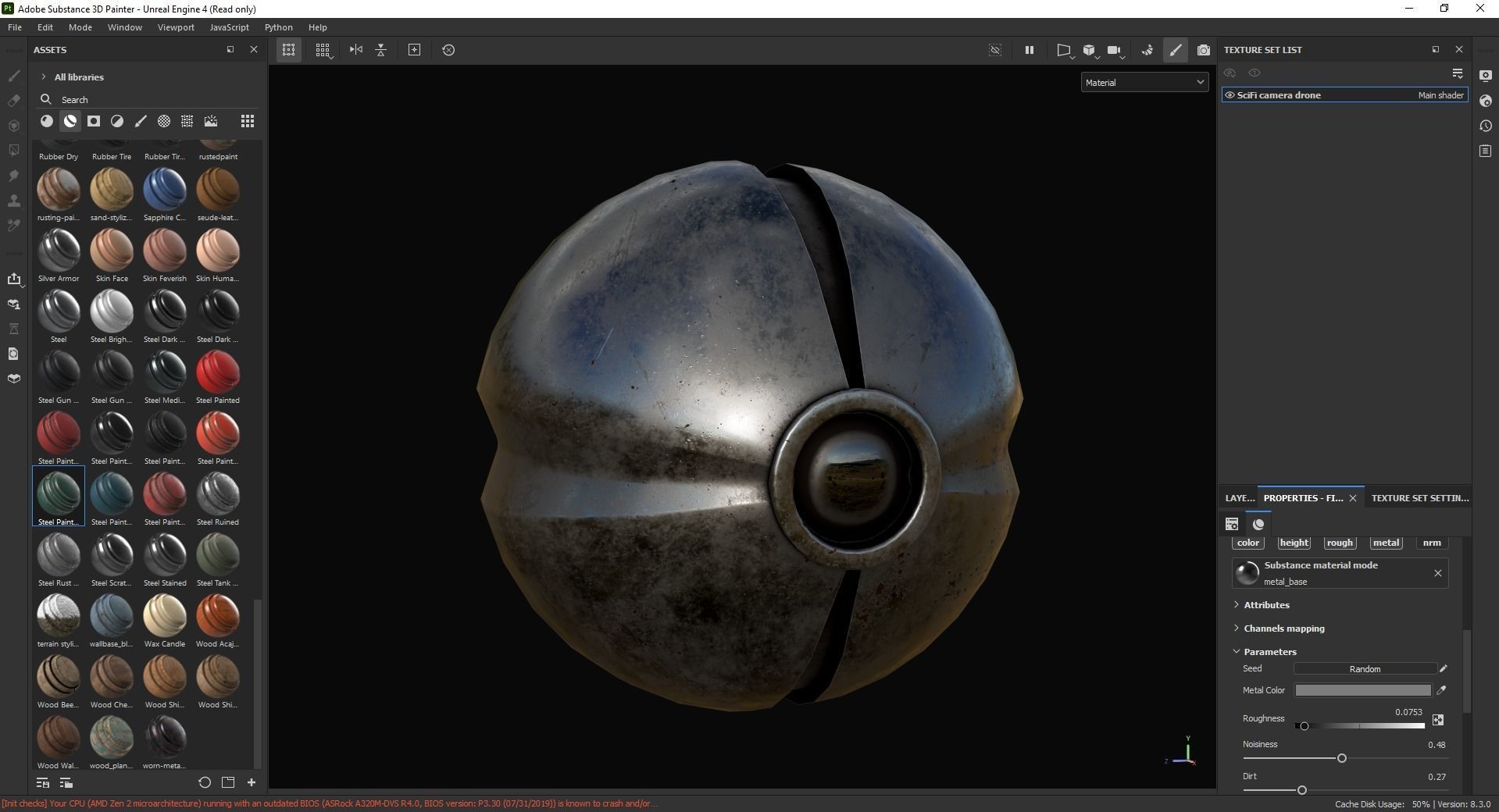Filter assets by Alphas
1499x812 pixels.
pyautogui.click(x=164, y=121)
